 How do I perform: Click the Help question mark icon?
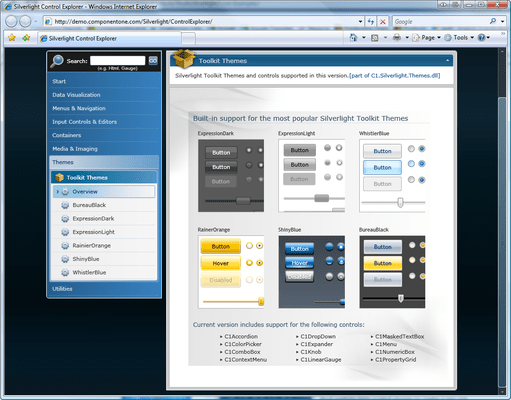(x=481, y=37)
